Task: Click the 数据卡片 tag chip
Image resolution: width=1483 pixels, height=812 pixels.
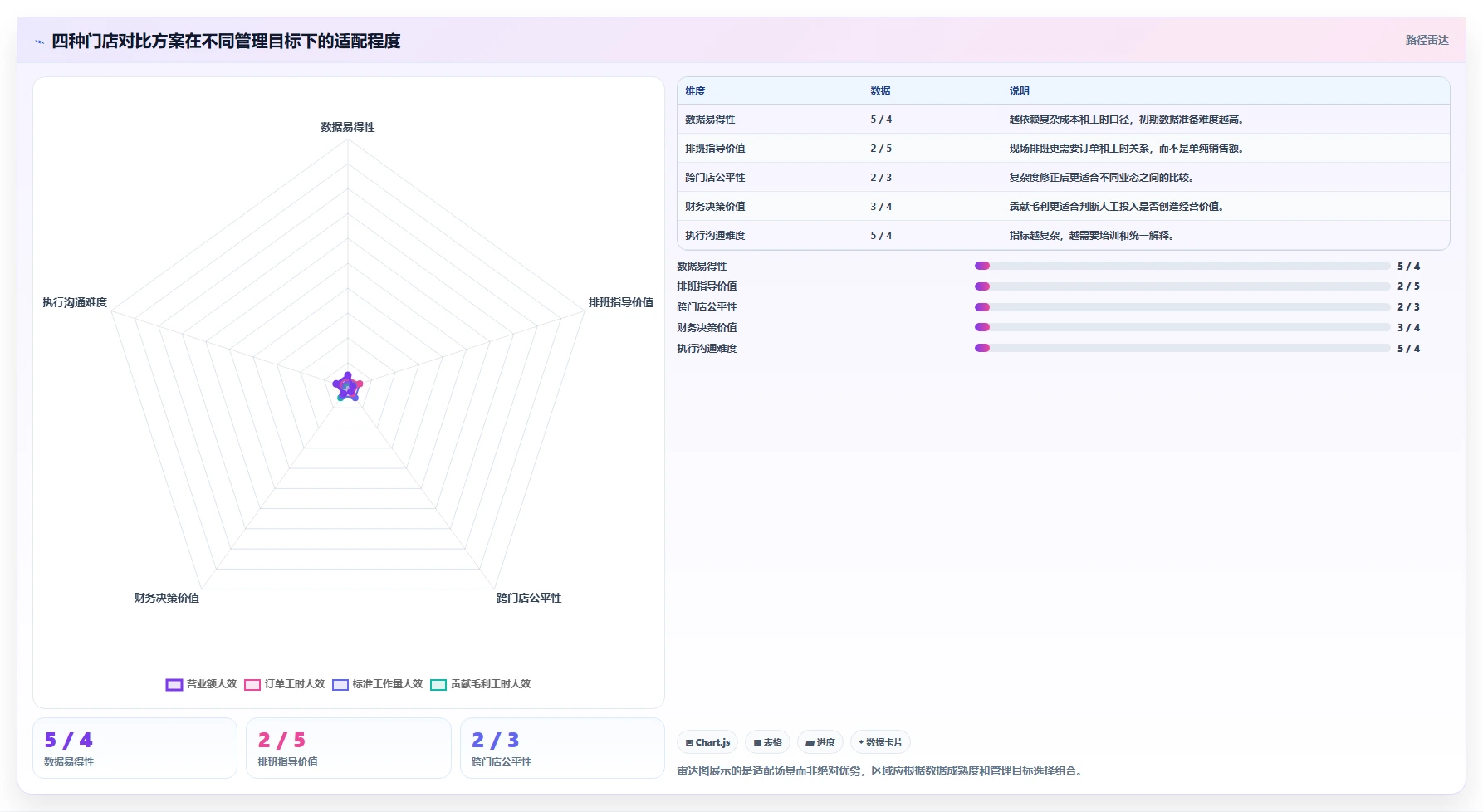Action: pos(880,742)
